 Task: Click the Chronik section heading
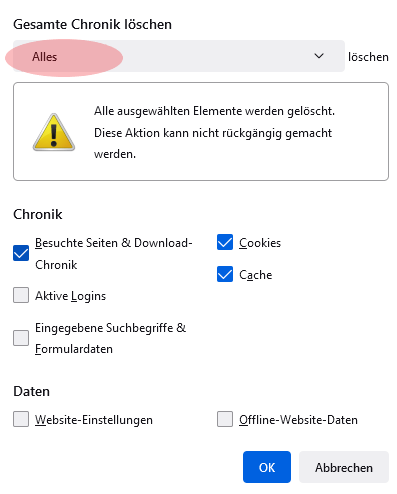[38, 214]
